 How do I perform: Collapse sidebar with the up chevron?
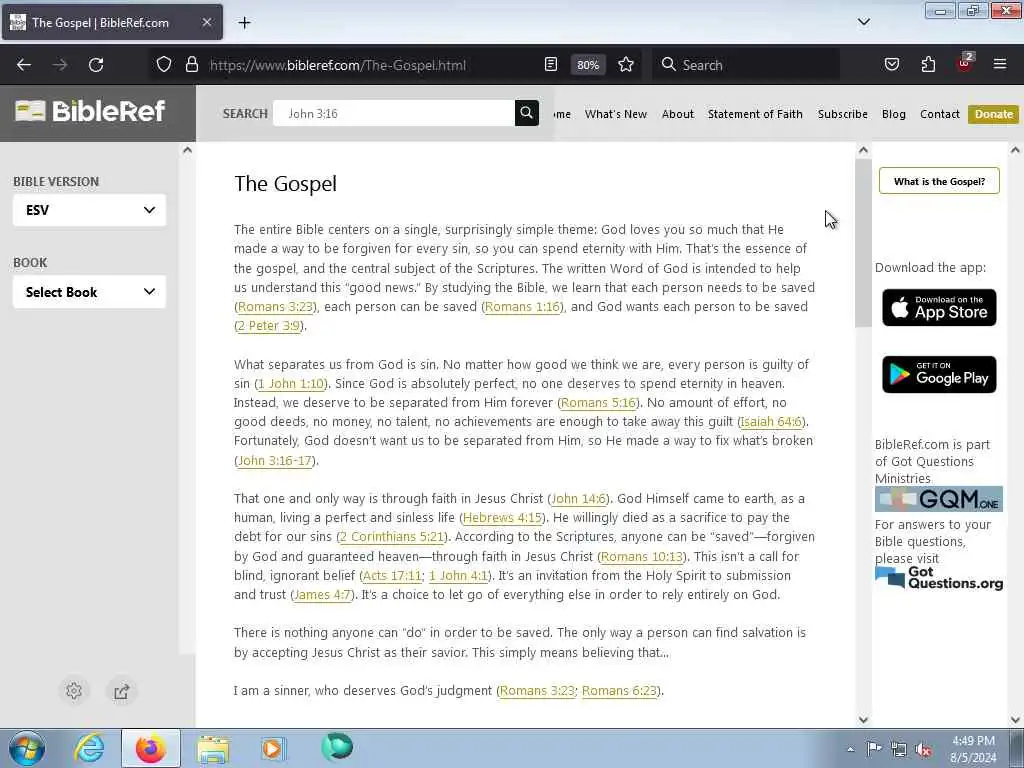[187, 150]
